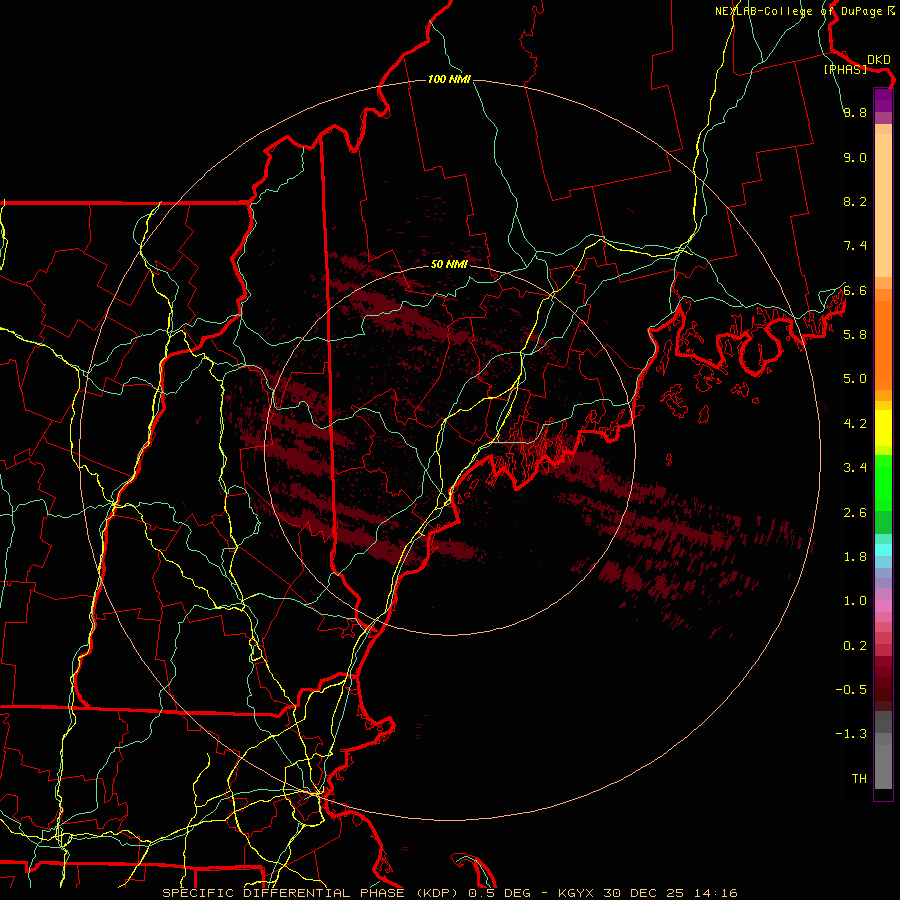Click the "50 NMI" range ring label

[x=449, y=264]
